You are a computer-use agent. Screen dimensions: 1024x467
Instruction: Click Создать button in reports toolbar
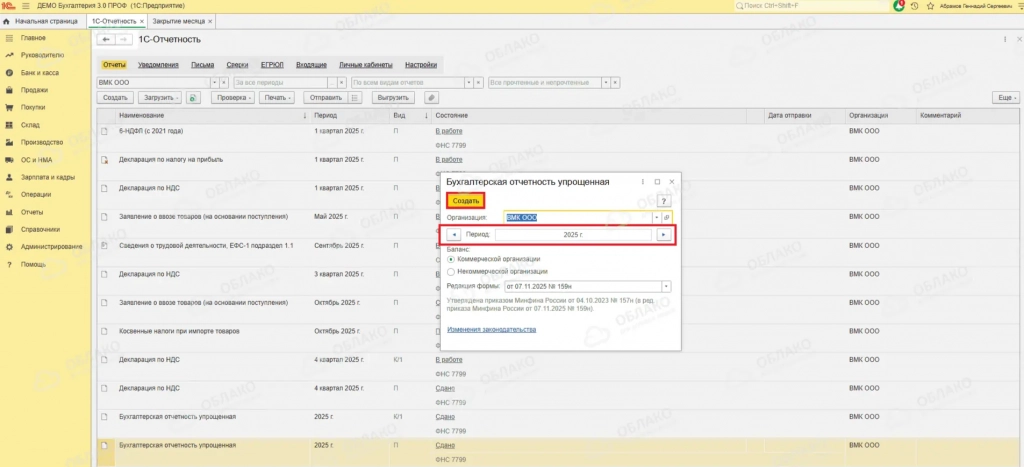pos(116,98)
